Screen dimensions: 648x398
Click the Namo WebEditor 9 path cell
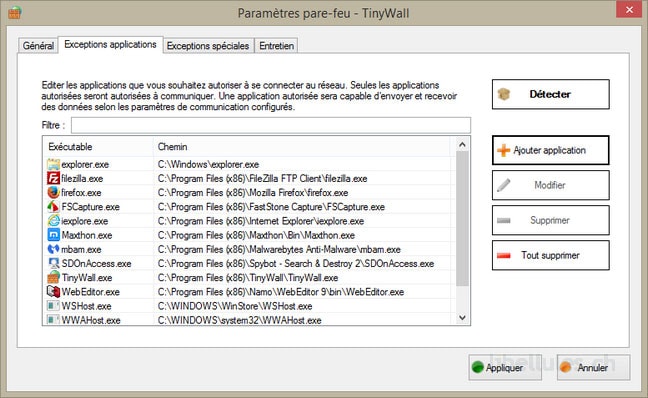click(x=281, y=292)
